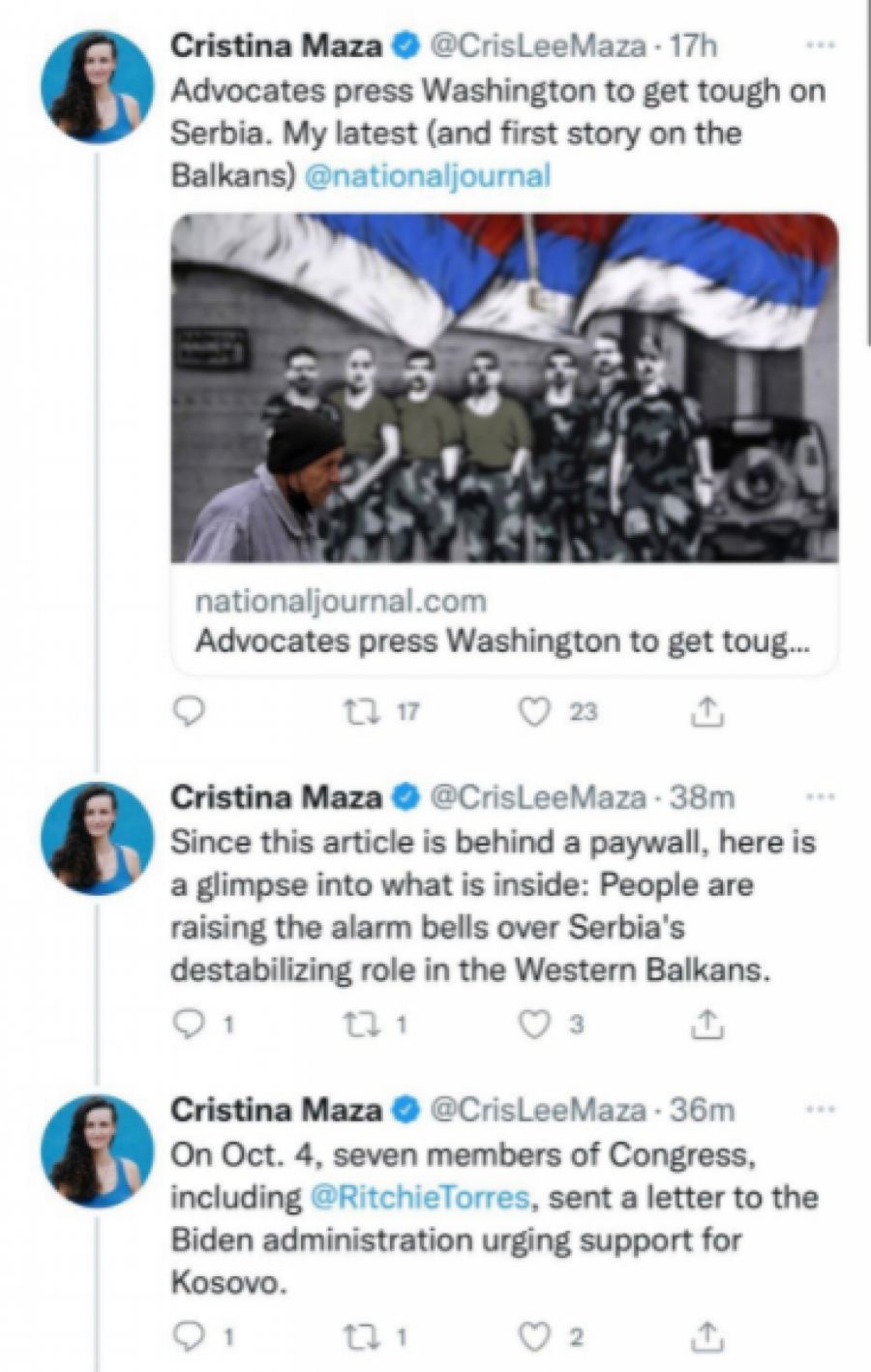The image size is (871, 1372).
Task: Like the tweet with 23 likes
Action: point(533,712)
